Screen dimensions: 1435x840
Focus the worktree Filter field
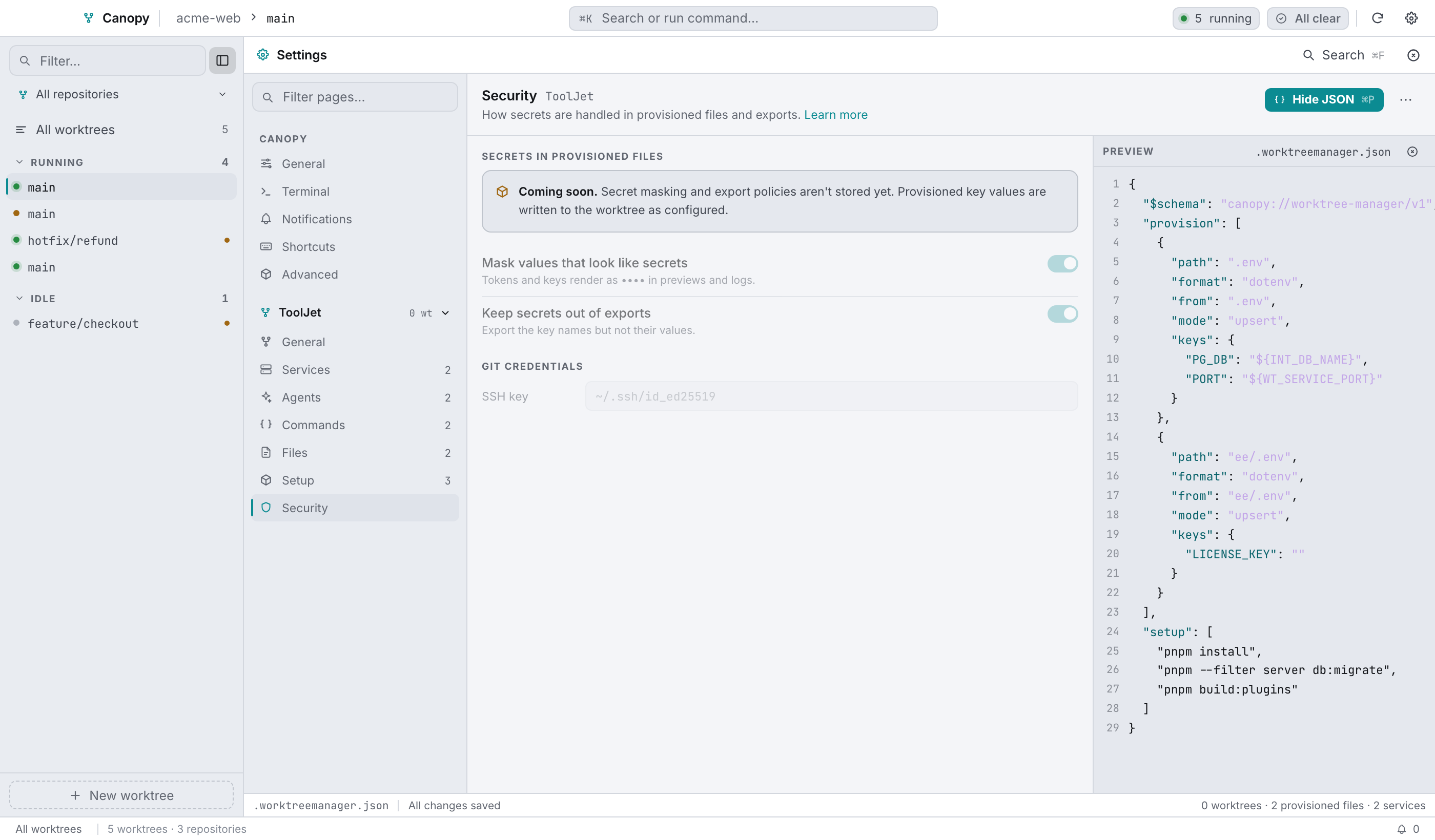click(108, 60)
